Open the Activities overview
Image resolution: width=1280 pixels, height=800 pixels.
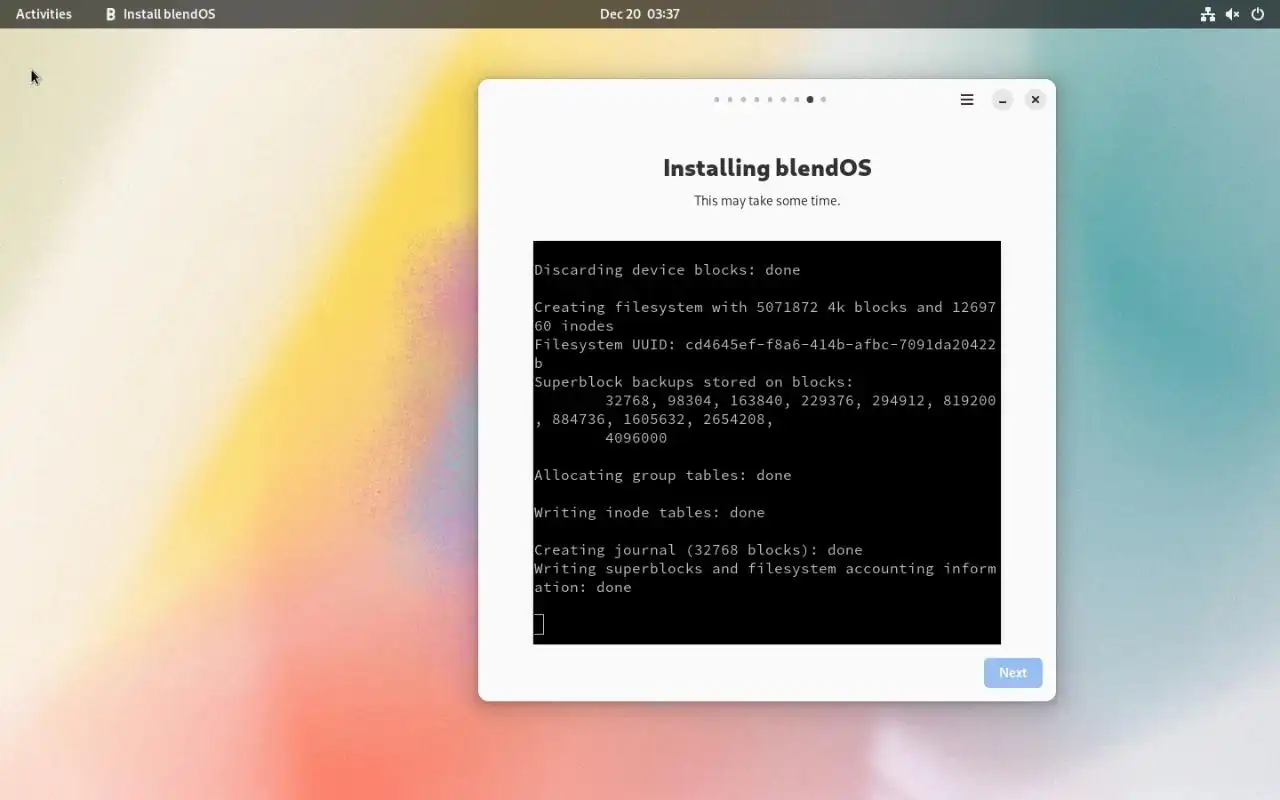tap(44, 14)
